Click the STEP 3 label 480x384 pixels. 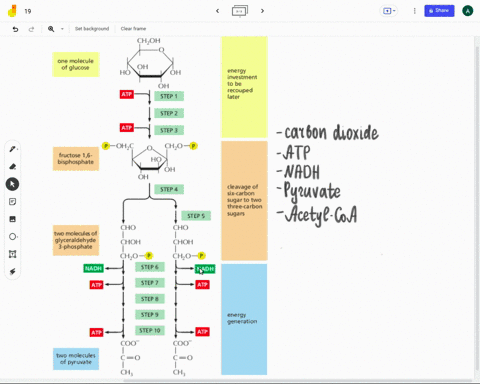(169, 130)
